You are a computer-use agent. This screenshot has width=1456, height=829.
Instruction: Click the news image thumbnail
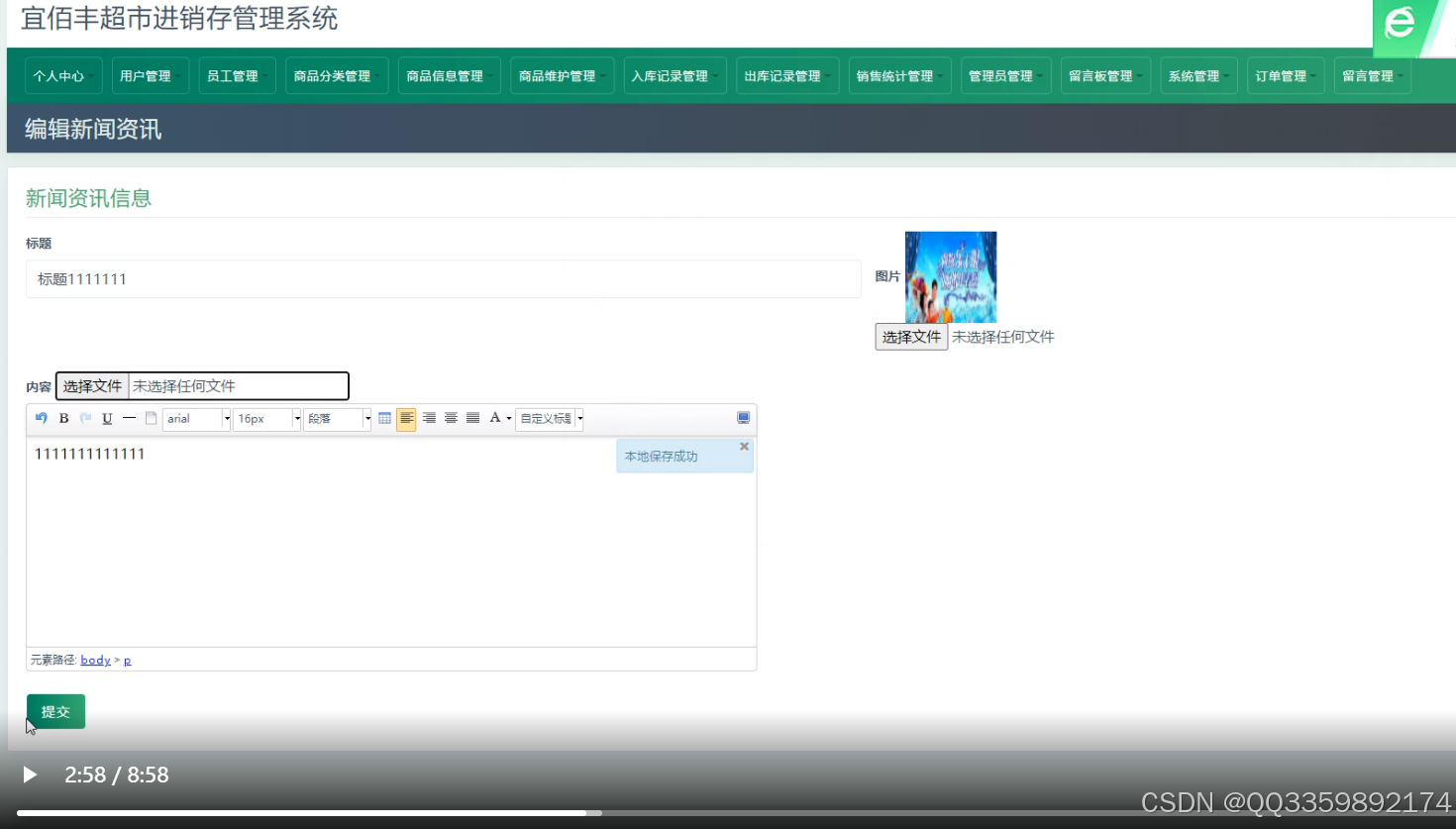(951, 277)
